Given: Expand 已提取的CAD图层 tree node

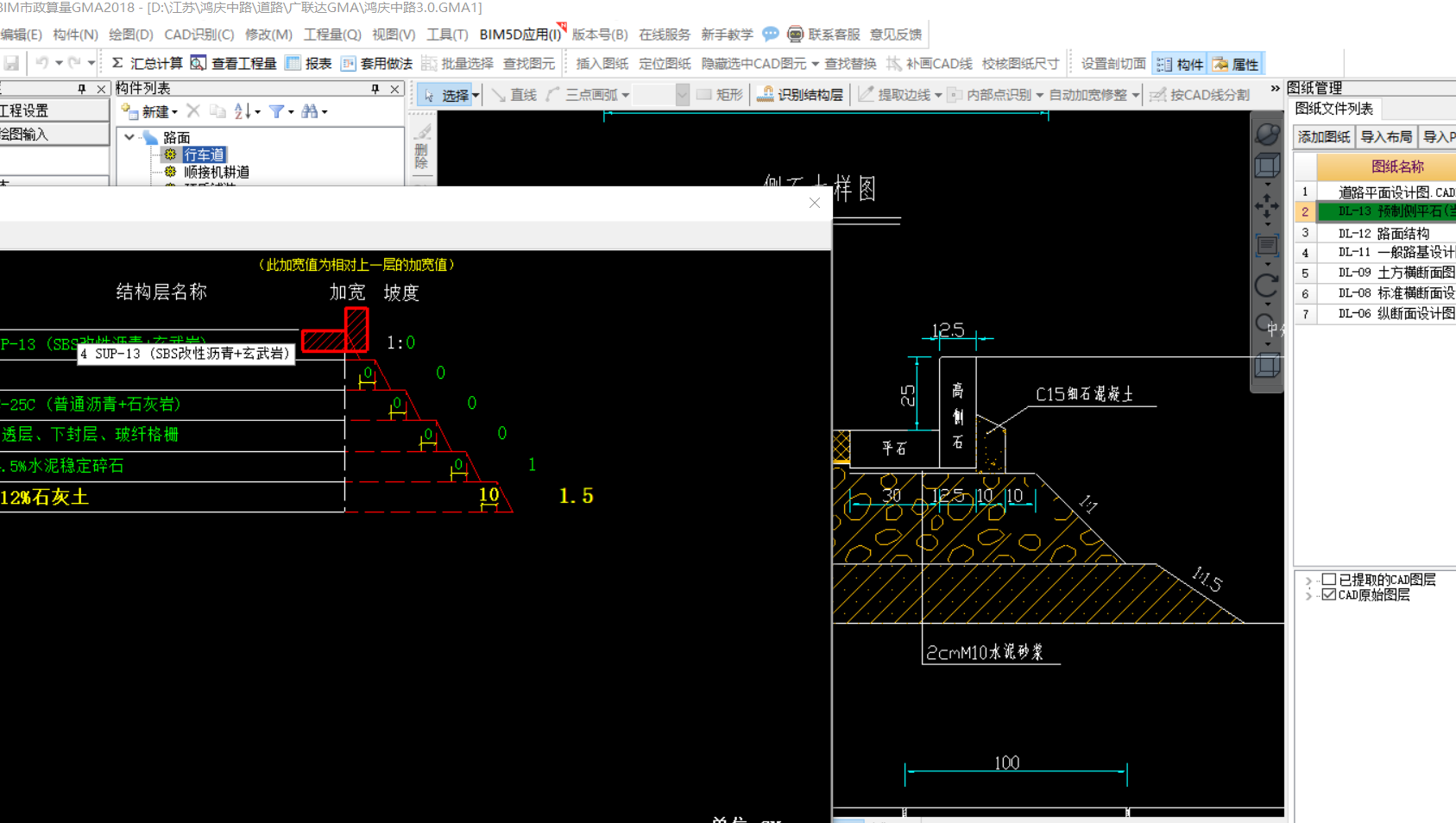Looking at the screenshot, I should (x=1308, y=581).
